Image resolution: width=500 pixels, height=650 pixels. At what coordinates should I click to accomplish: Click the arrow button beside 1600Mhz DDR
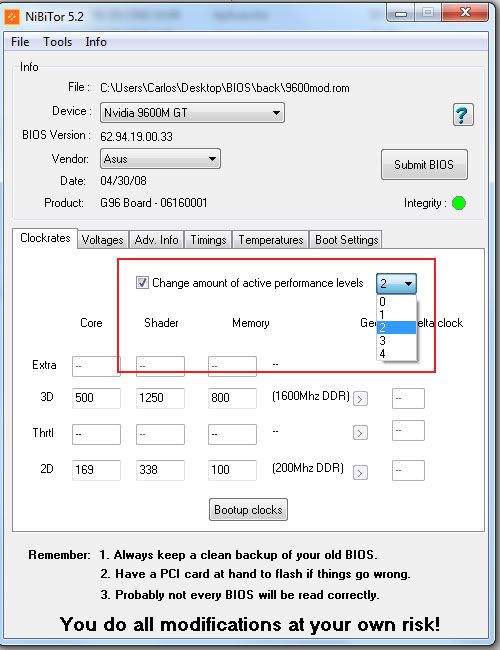coord(360,399)
